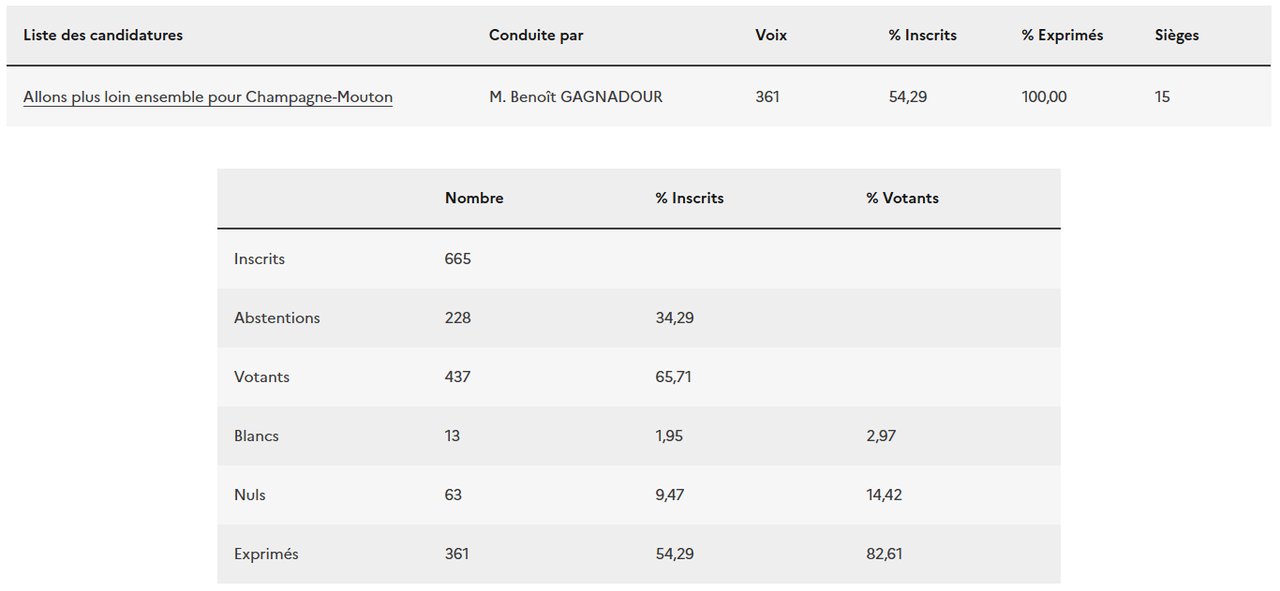
Task: Click the 100,00 expressed percentage value
Action: [x=1044, y=97]
